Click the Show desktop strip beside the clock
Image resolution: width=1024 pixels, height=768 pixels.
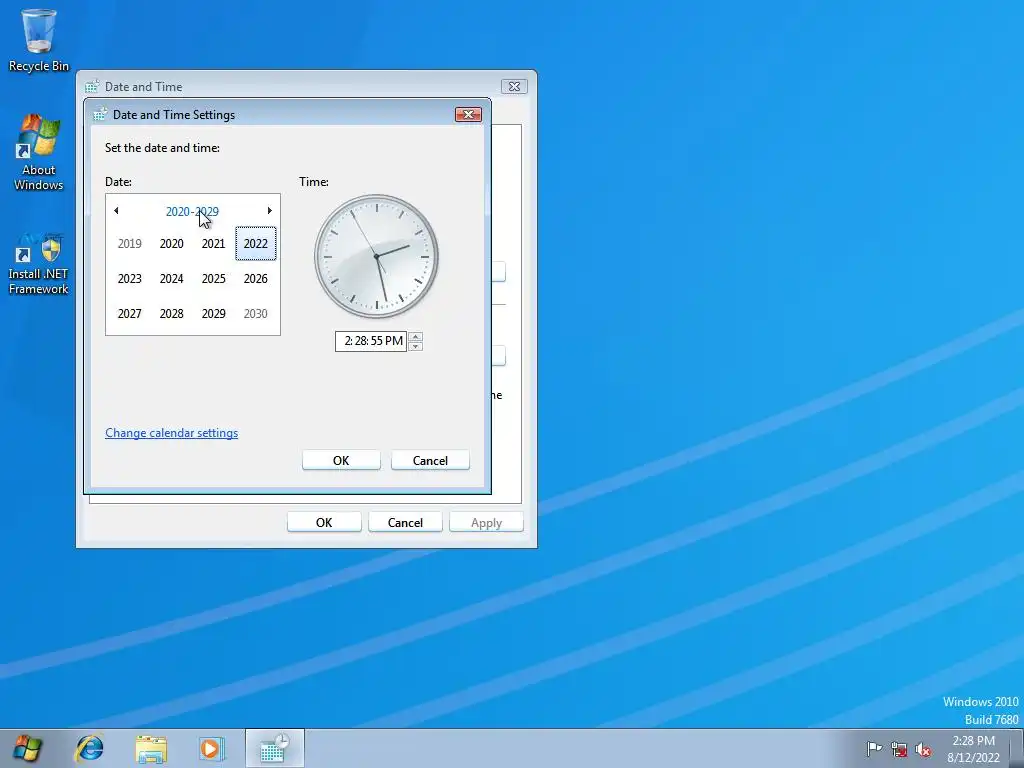1018,749
